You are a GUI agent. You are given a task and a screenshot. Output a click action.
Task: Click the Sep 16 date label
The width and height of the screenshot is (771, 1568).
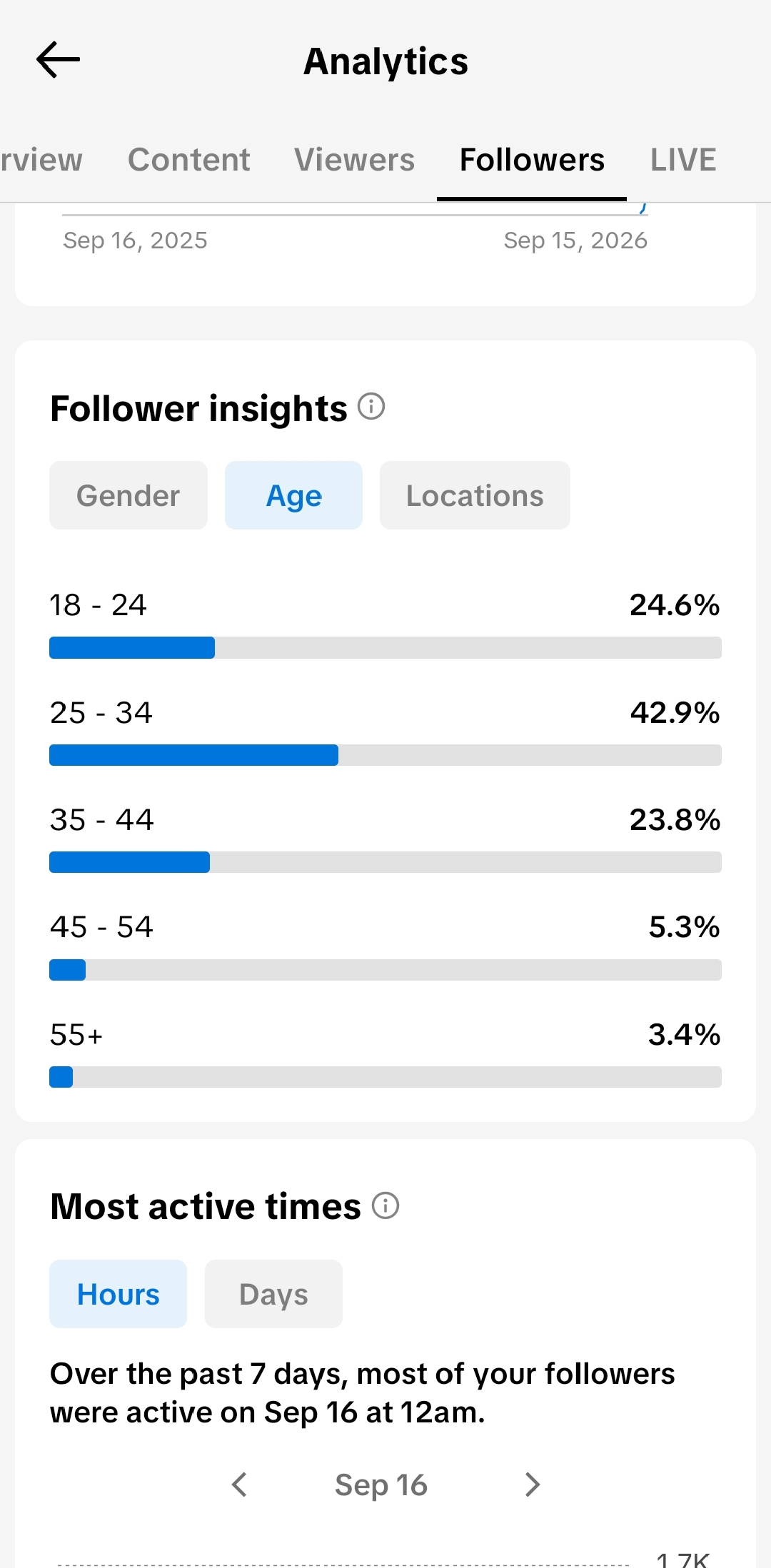click(381, 1484)
